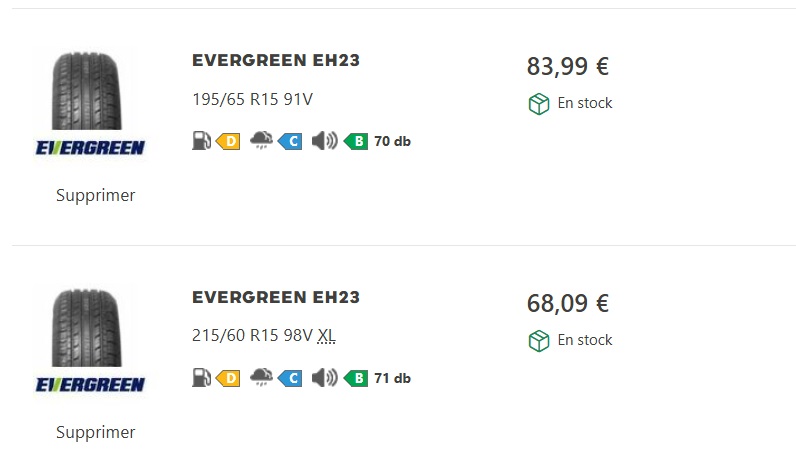This screenshot has width=796, height=470.
Task: Click the green B noise badge next to 71 db
Action: click(356, 378)
